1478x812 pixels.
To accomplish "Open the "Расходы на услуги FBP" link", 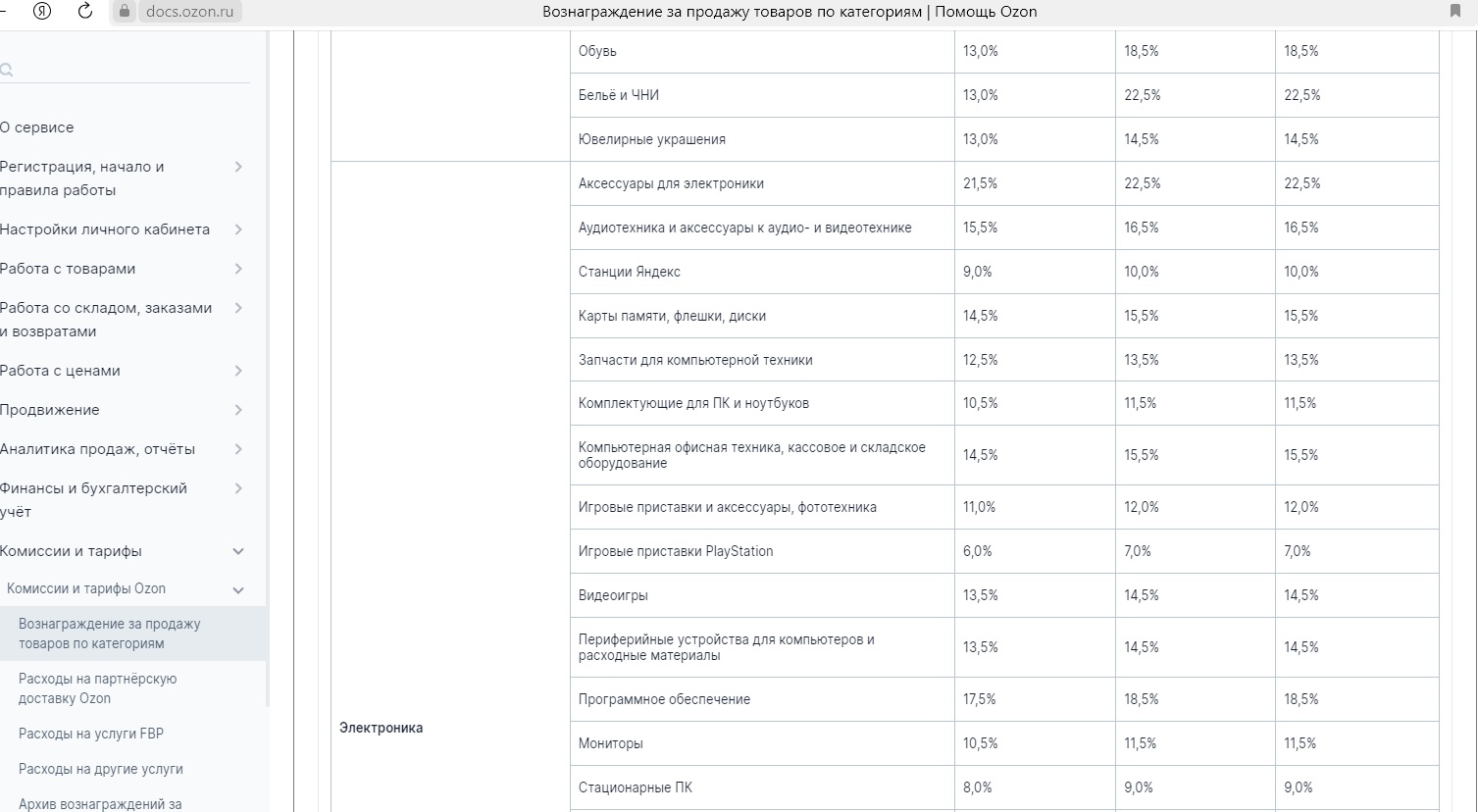I will 91,734.
